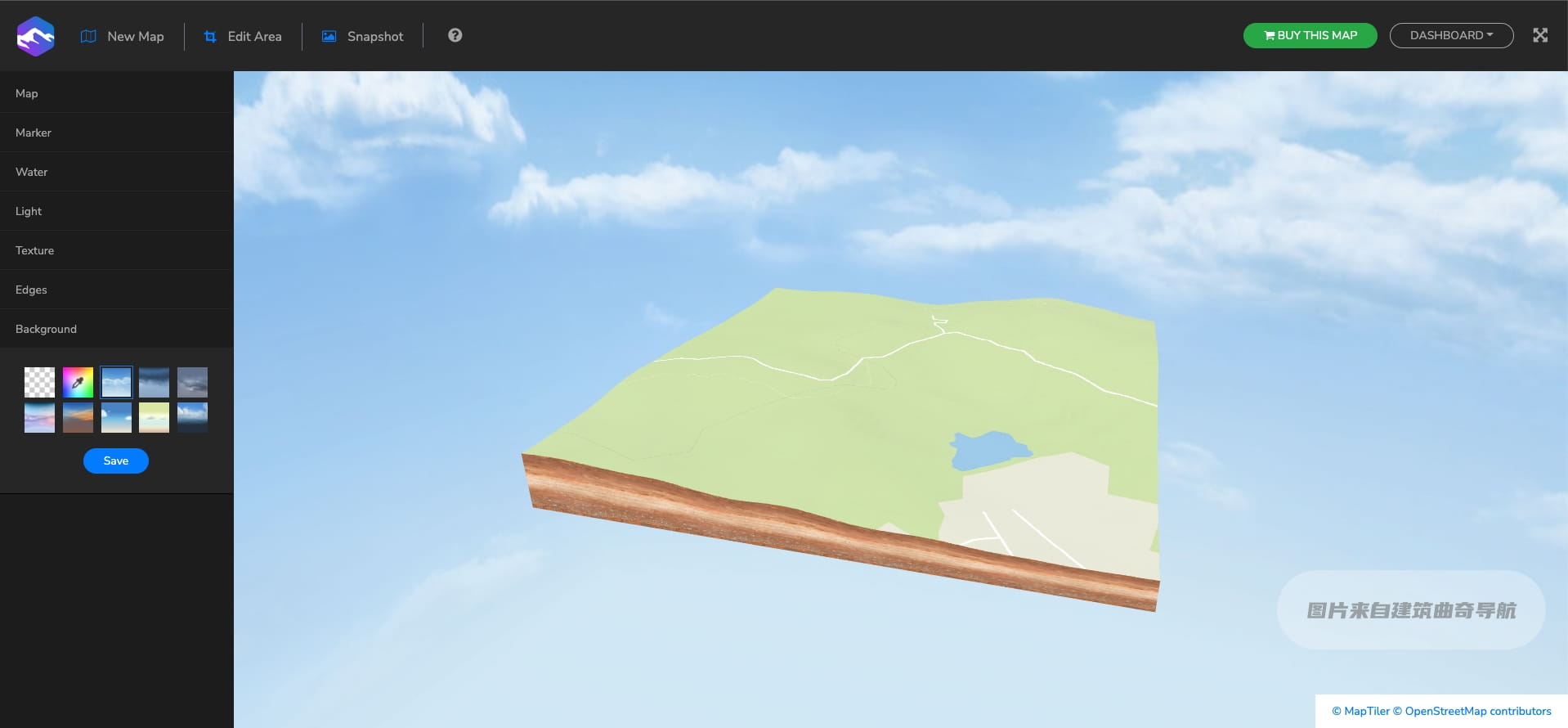Expand the Water settings section
This screenshot has width=1568, height=728.
[31, 172]
